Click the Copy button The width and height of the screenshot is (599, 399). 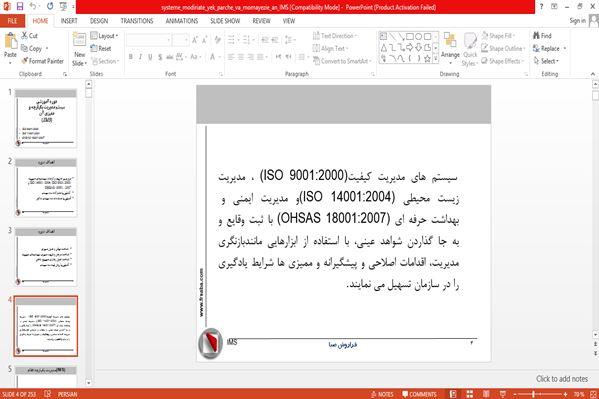[31, 49]
